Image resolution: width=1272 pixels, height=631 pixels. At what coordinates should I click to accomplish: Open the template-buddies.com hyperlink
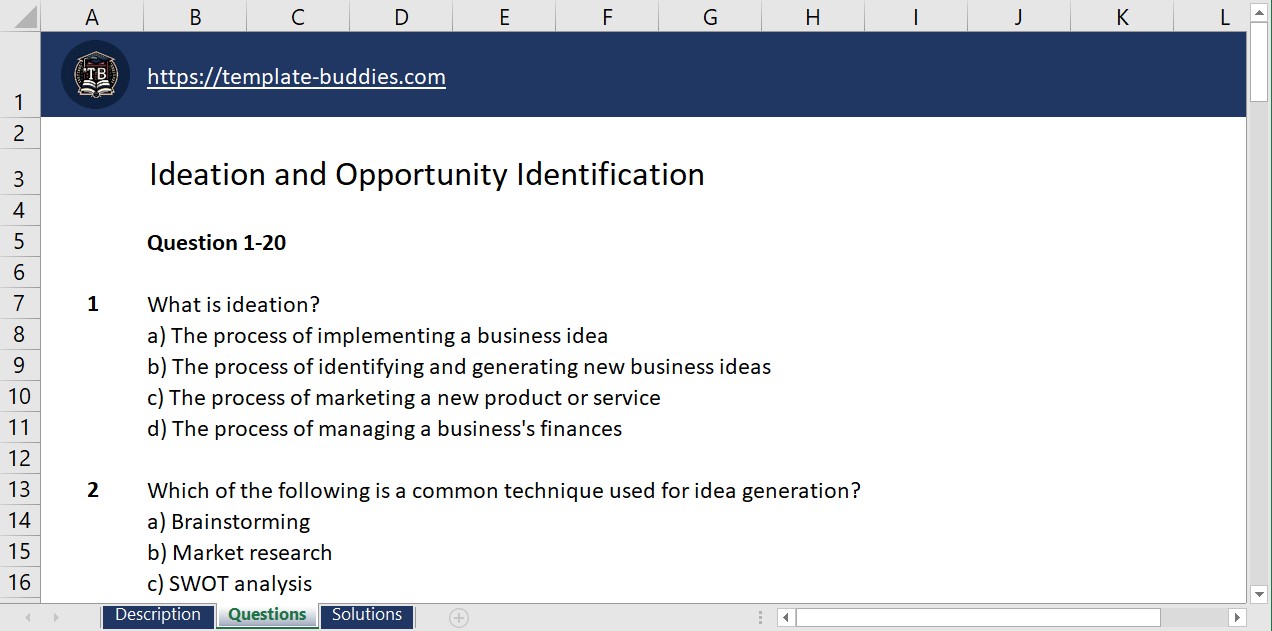tap(296, 76)
